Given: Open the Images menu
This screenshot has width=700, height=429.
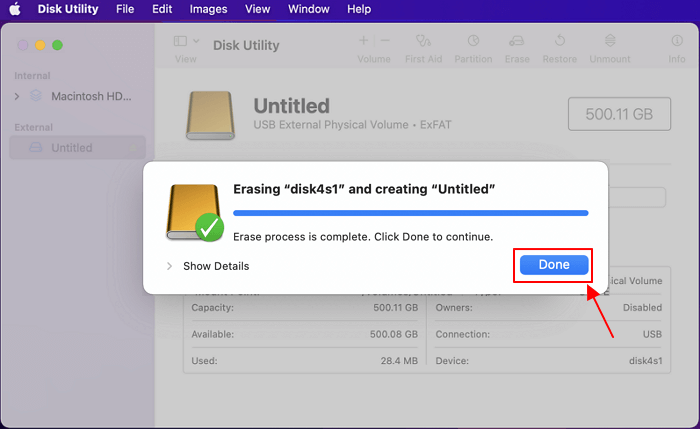Looking at the screenshot, I should [x=207, y=9].
